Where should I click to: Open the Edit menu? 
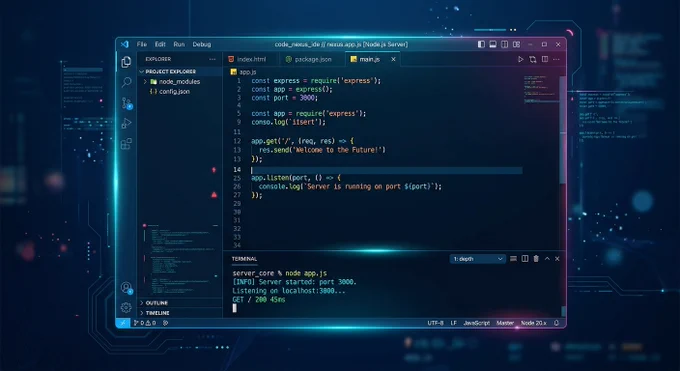(160, 44)
